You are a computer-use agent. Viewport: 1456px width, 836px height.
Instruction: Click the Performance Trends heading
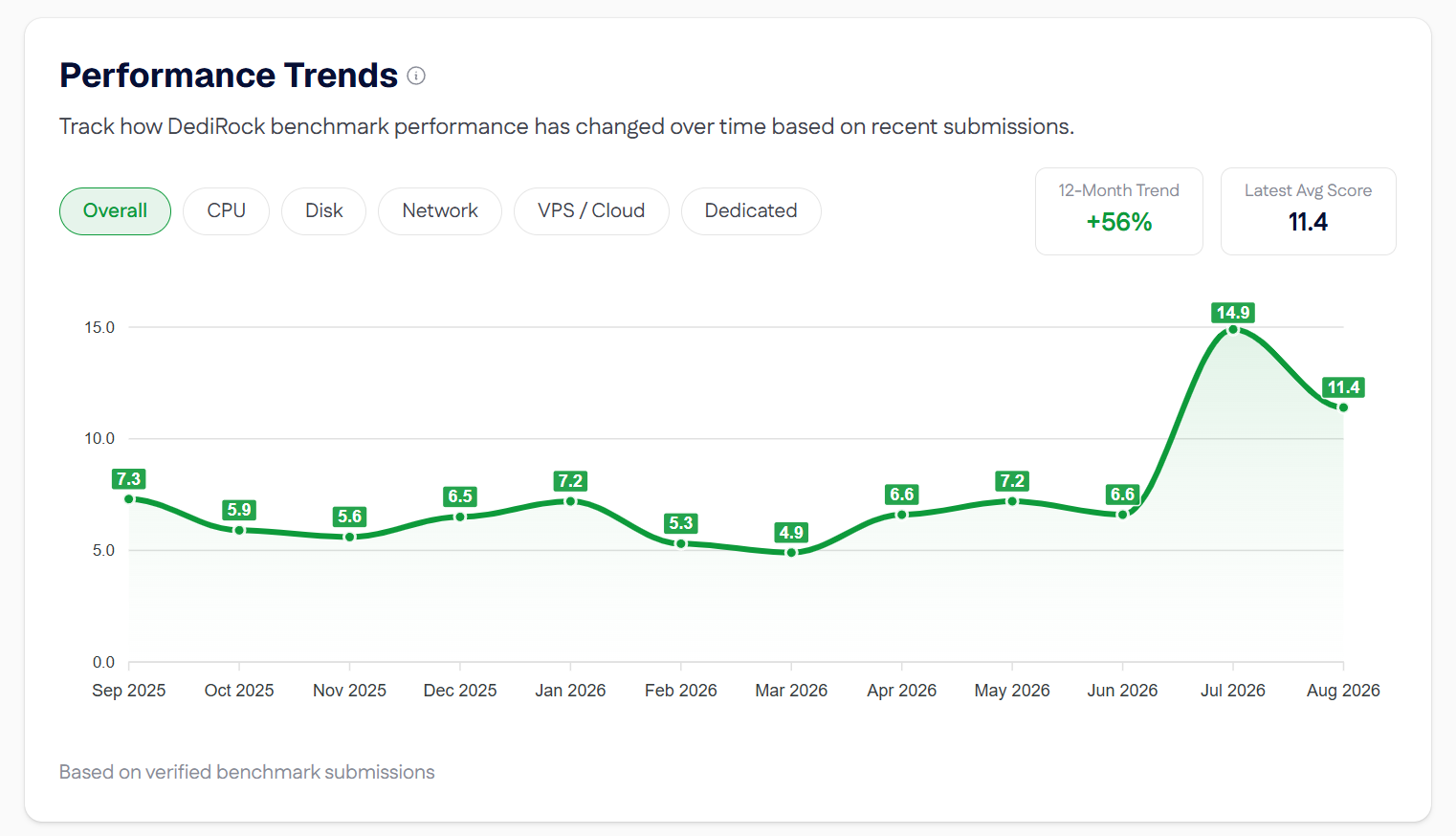tap(229, 76)
